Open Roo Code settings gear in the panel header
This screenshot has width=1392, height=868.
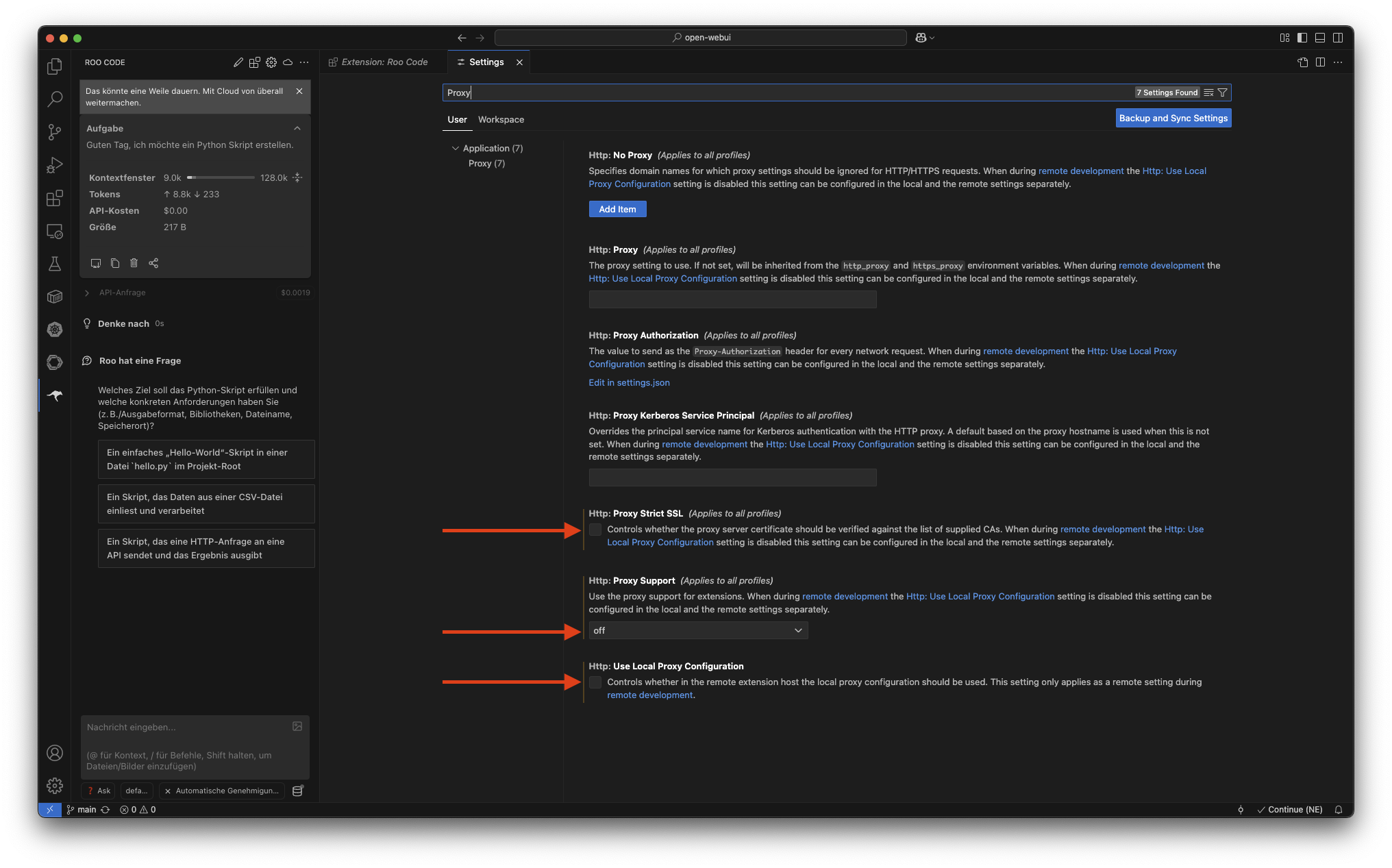point(271,62)
